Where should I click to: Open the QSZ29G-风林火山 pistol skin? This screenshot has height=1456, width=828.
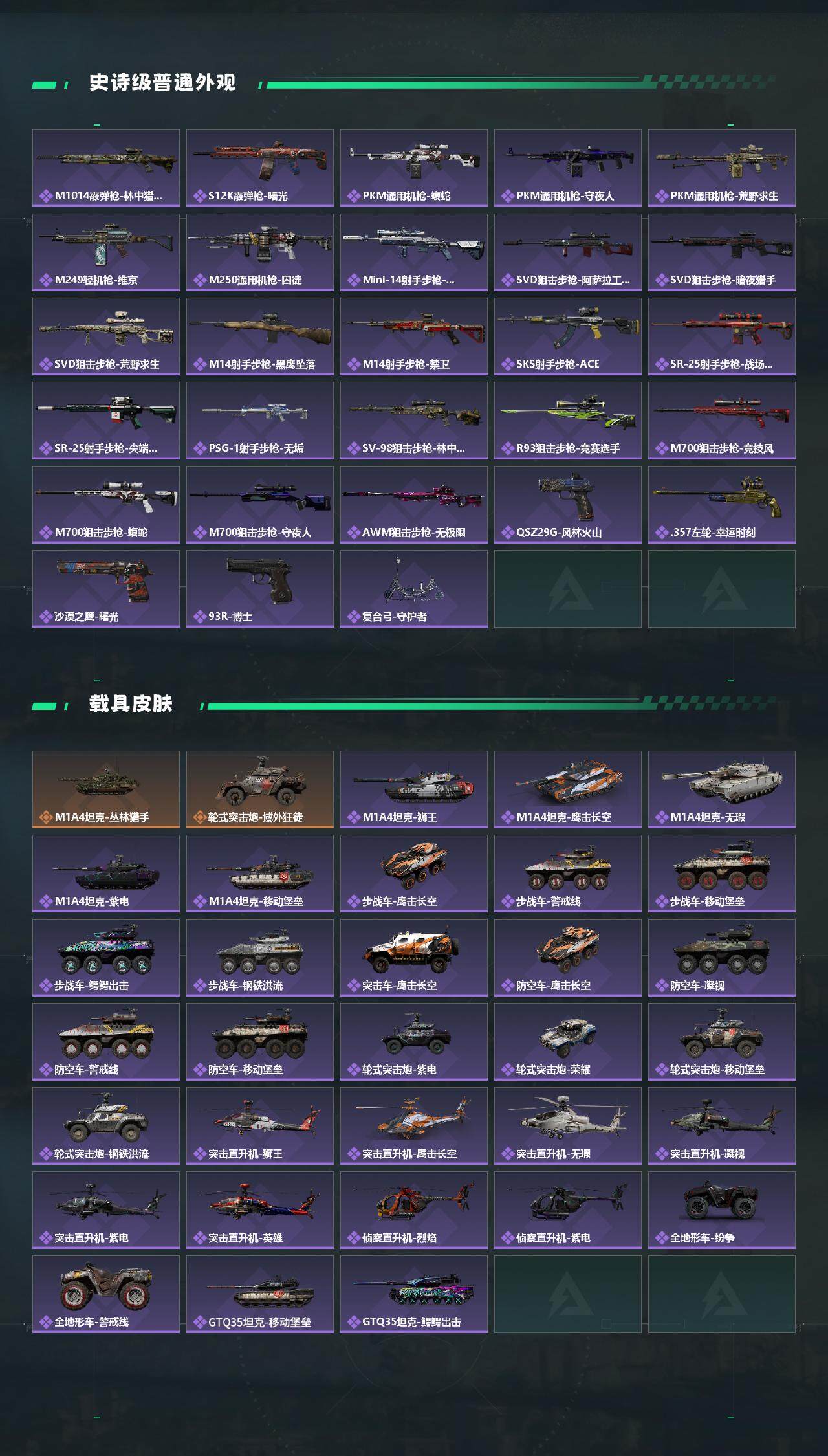pyautogui.click(x=568, y=505)
